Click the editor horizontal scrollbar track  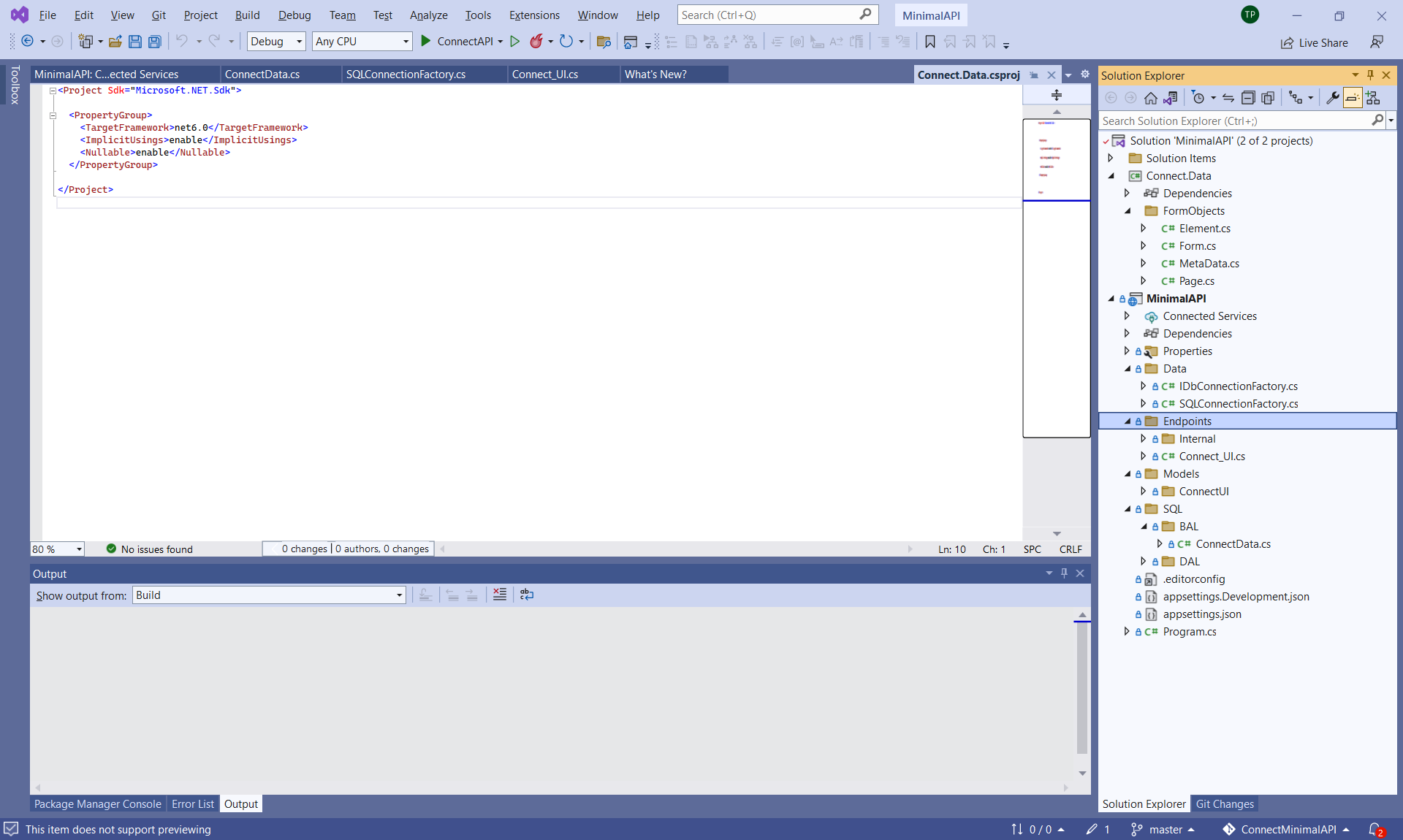676,549
